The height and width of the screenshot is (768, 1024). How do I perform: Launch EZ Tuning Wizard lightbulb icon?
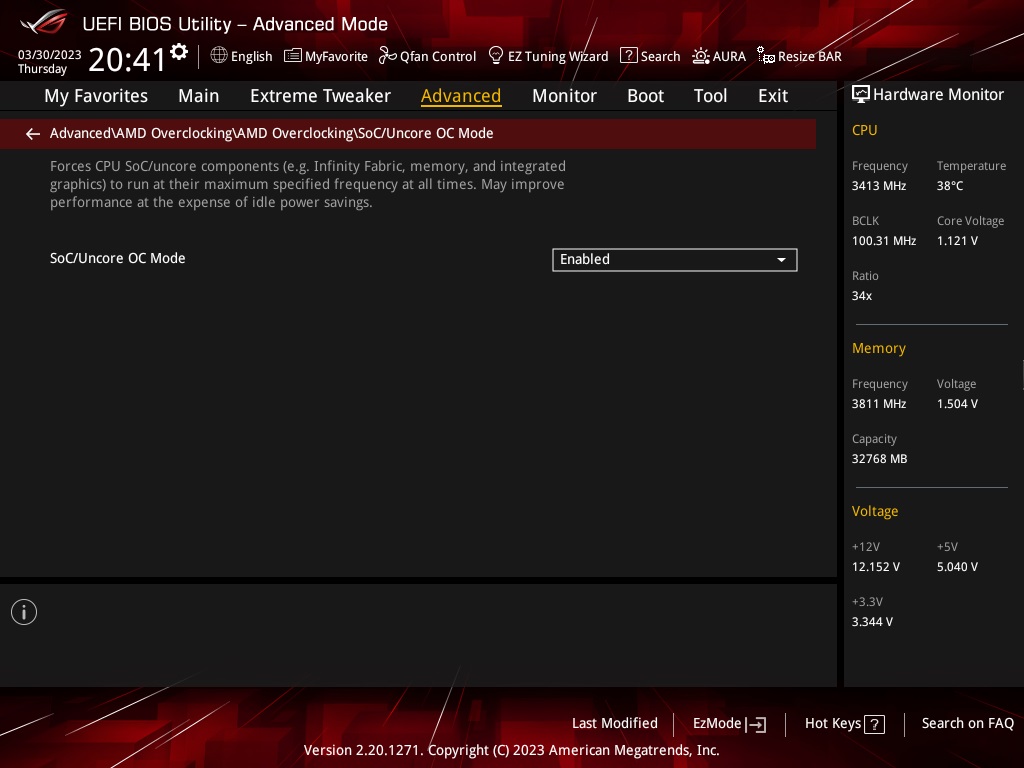[496, 56]
